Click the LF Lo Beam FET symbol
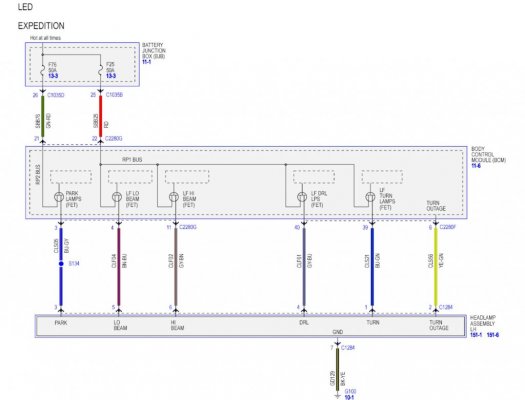 click(x=117, y=197)
